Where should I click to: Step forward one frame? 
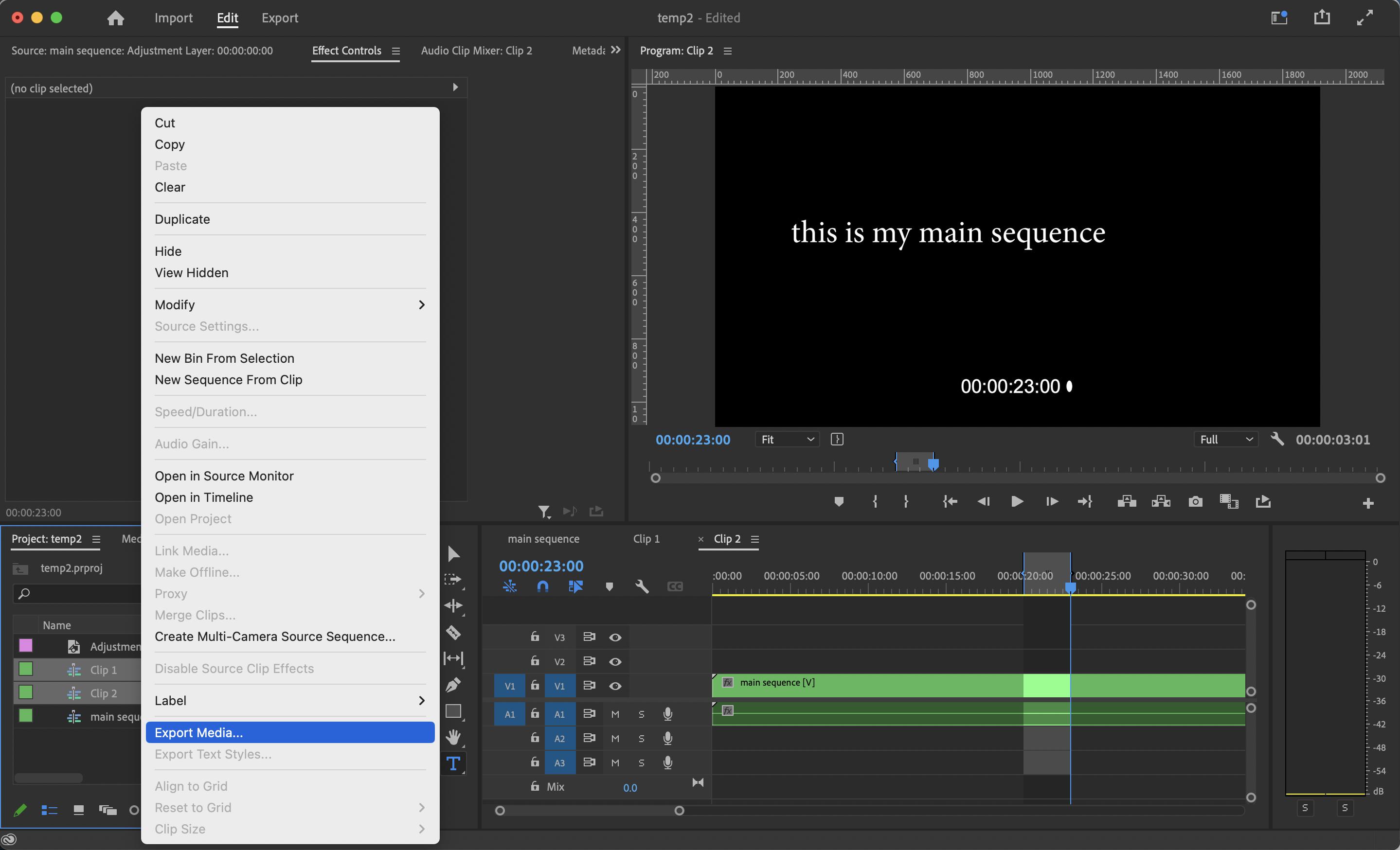click(x=1052, y=501)
